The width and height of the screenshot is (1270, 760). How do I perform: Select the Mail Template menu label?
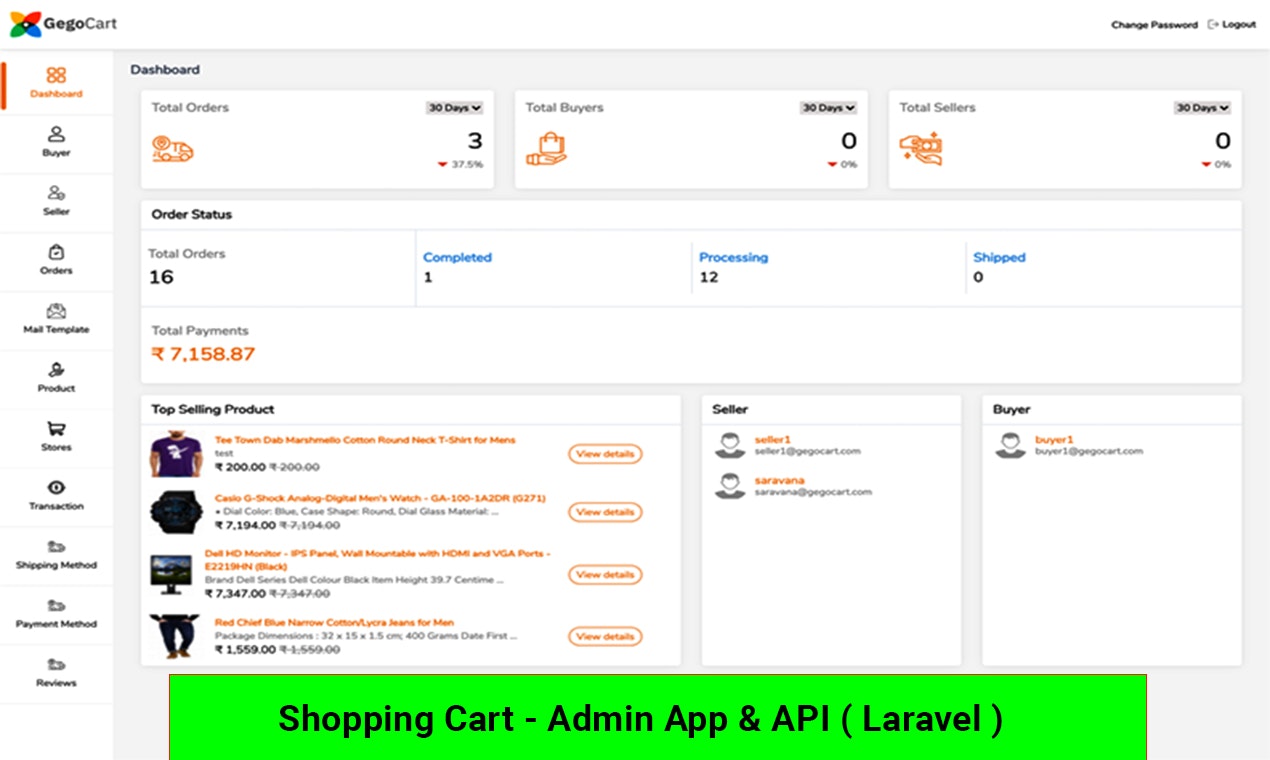tap(56, 329)
